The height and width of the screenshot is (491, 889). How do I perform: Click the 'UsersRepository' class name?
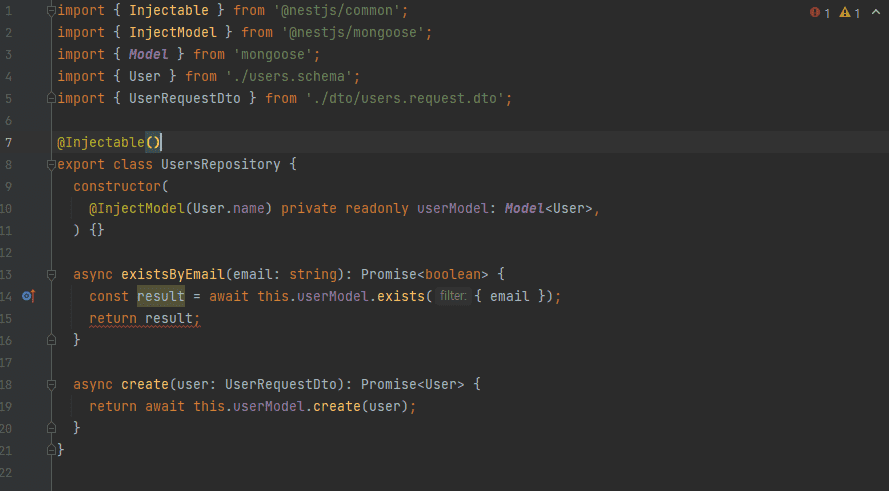pos(221,164)
